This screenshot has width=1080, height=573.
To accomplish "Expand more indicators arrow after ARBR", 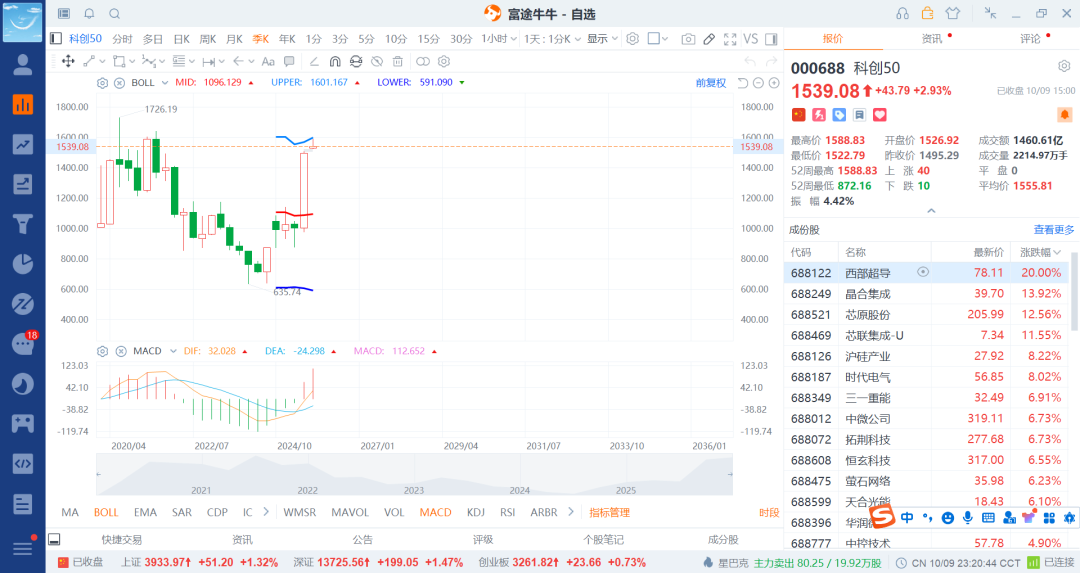I will click(x=570, y=511).
